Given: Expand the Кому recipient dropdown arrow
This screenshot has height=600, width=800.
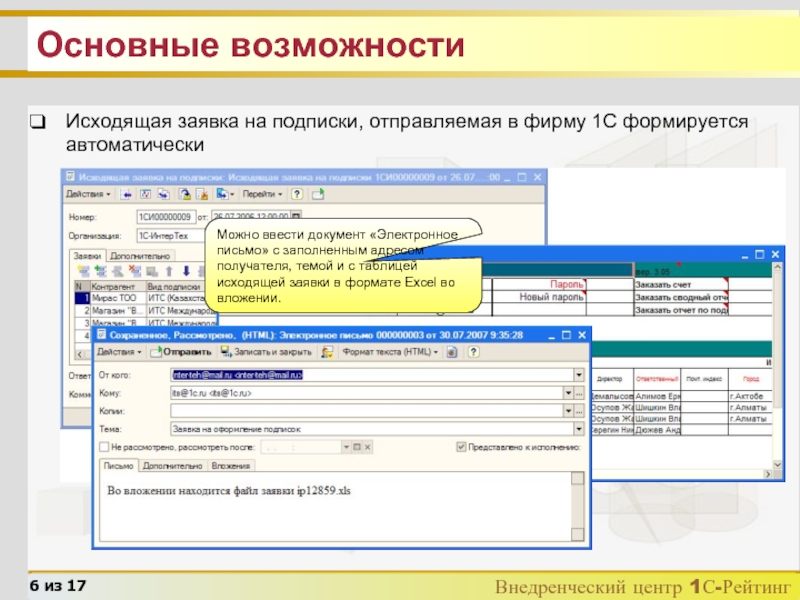Looking at the screenshot, I should point(568,393).
